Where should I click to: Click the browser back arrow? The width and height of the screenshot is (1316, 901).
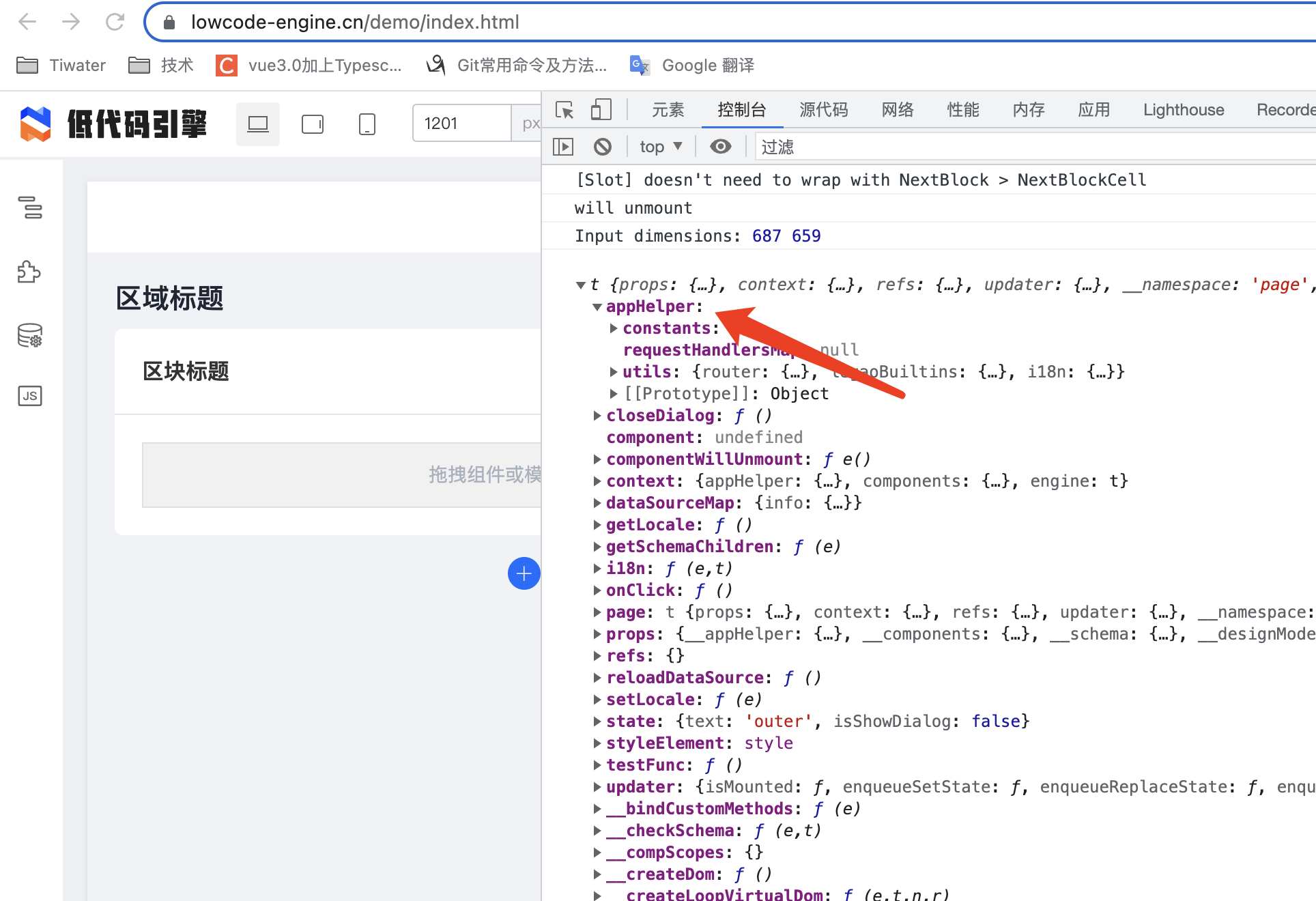27,22
